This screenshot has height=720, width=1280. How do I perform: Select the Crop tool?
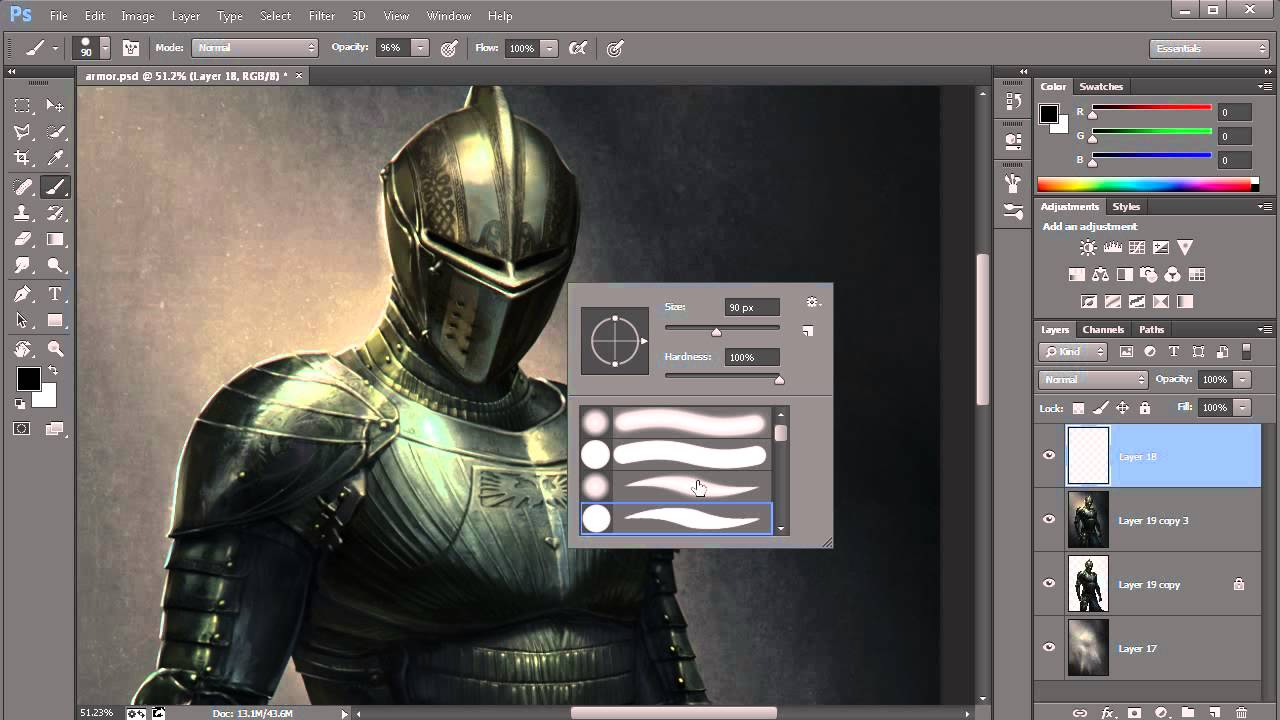point(22,158)
